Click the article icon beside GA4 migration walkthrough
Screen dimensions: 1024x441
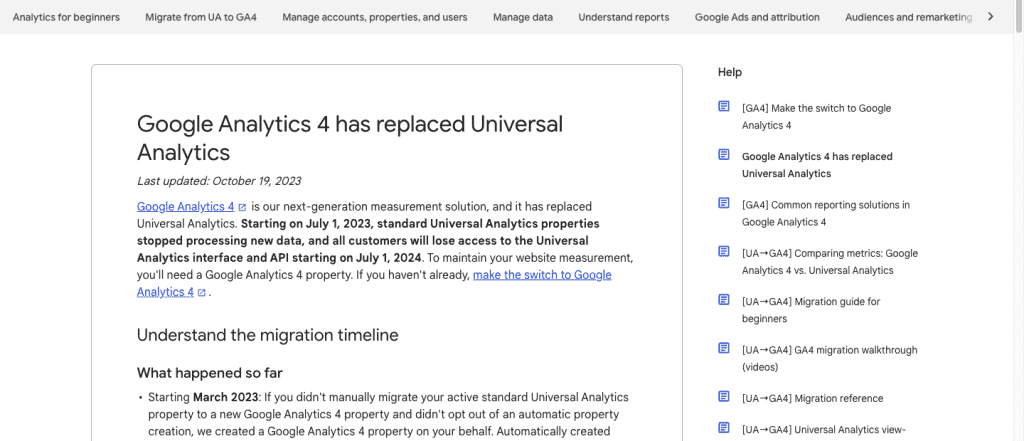[724, 348]
